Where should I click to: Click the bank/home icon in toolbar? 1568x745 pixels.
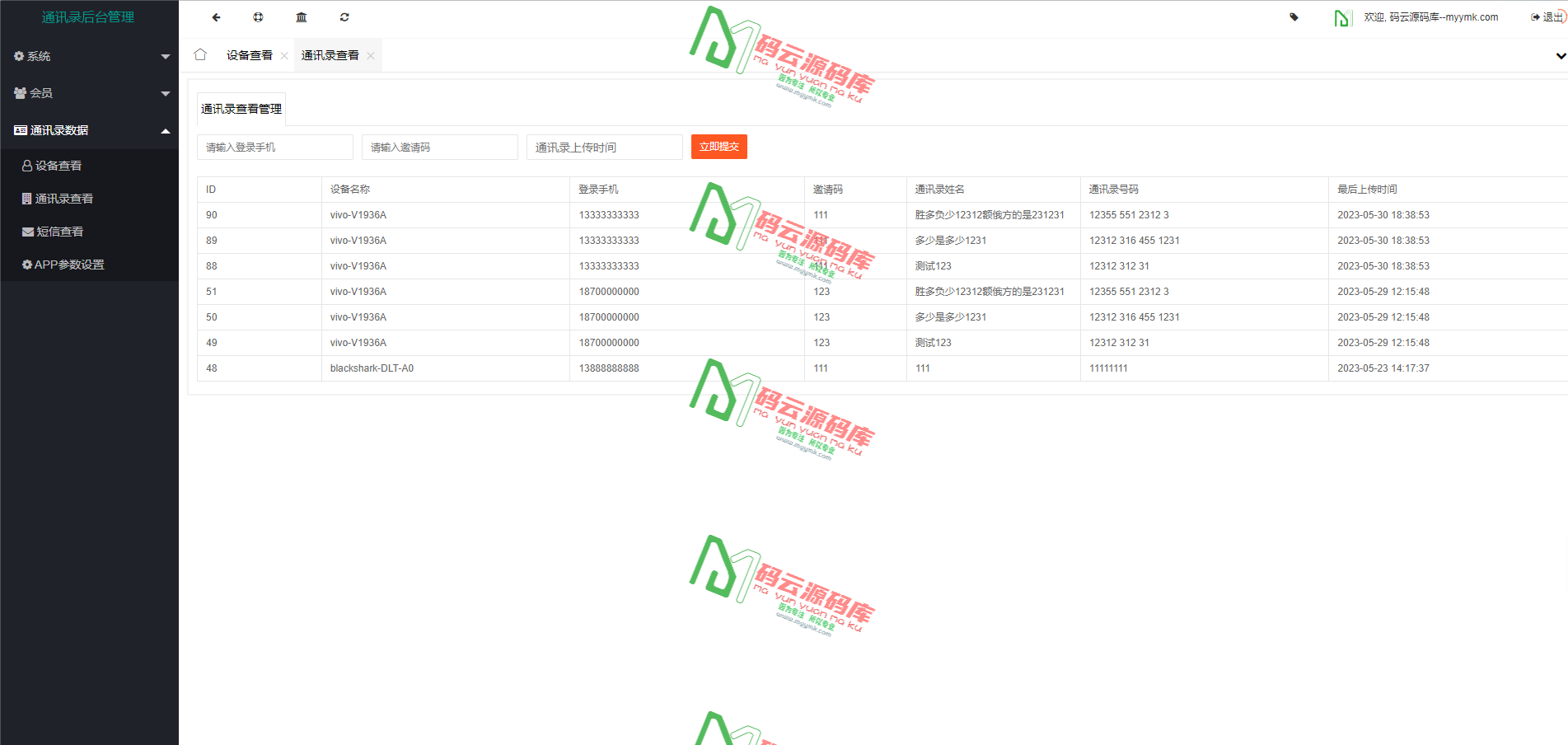tap(301, 17)
